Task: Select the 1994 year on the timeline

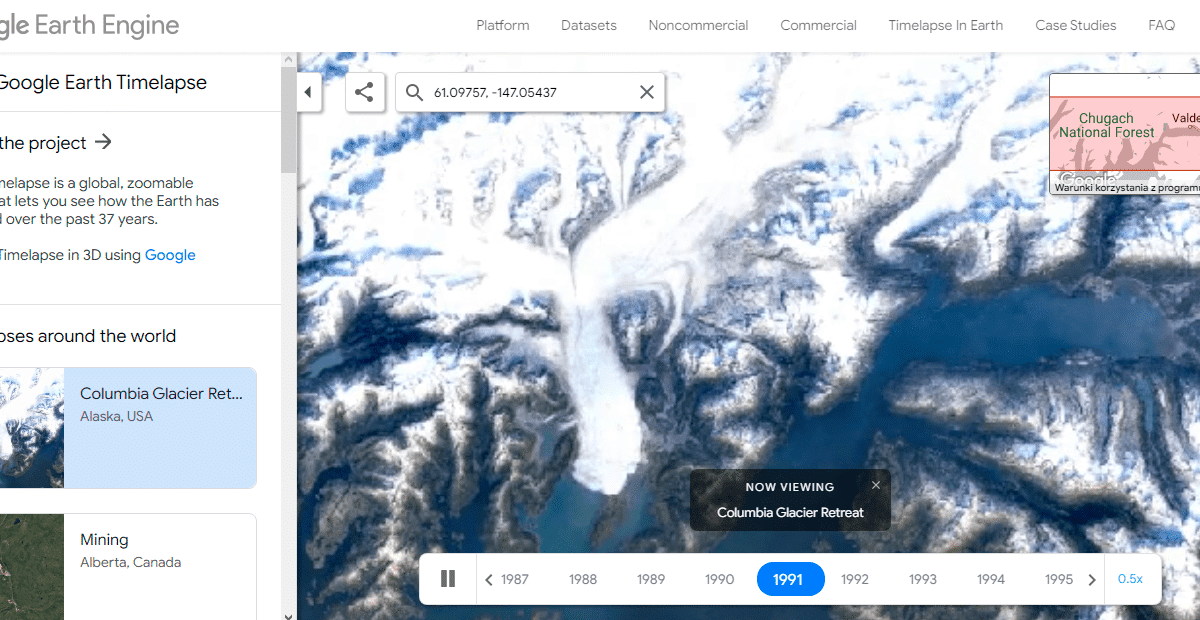Action: [991, 579]
